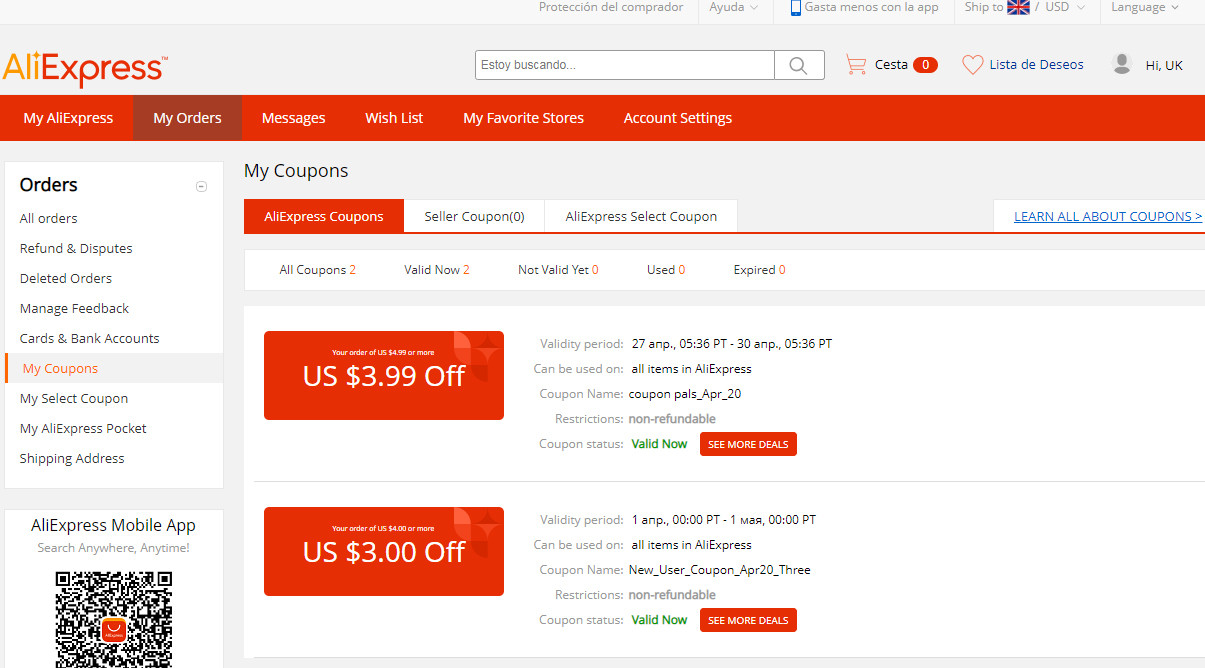Open Cards & Bank Accounts
This screenshot has width=1205, height=668.
[89, 338]
